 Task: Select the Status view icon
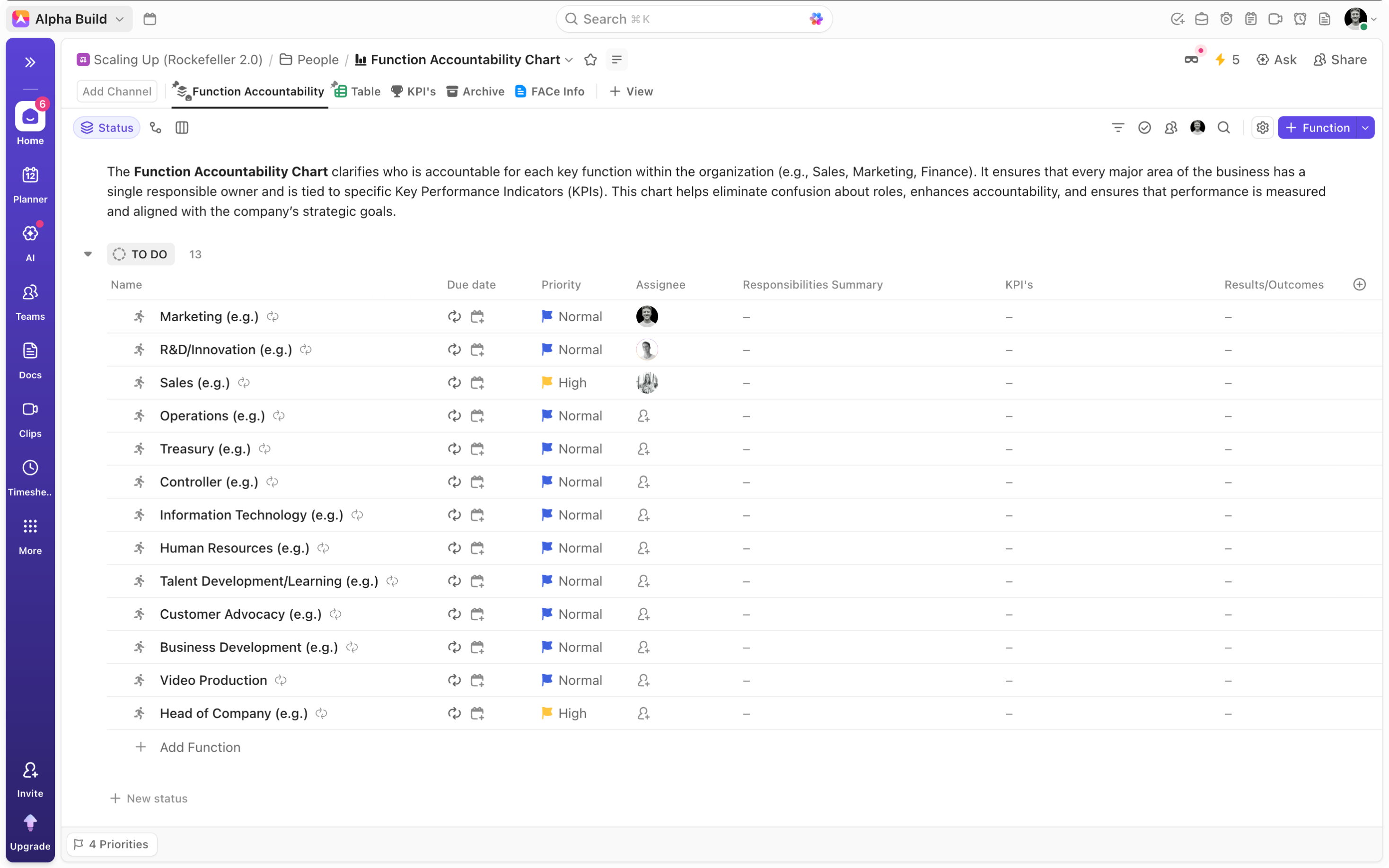[106, 127]
